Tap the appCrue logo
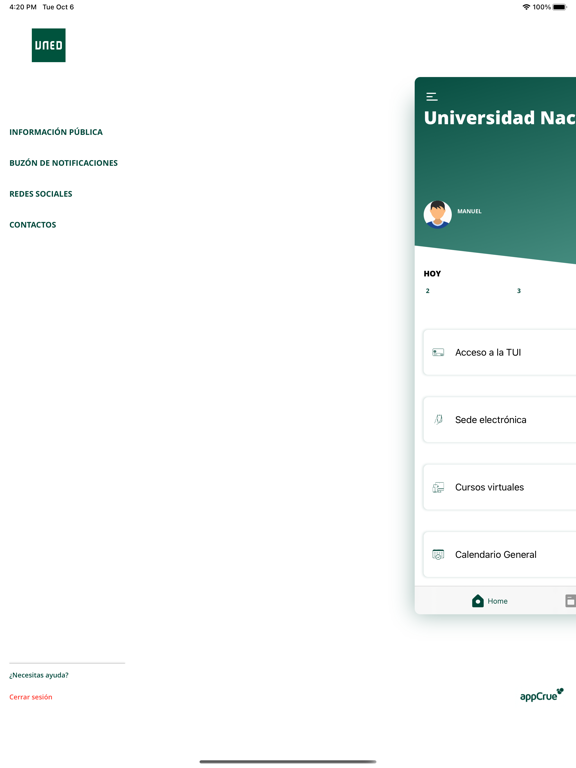576x768 pixels. pos(542,695)
